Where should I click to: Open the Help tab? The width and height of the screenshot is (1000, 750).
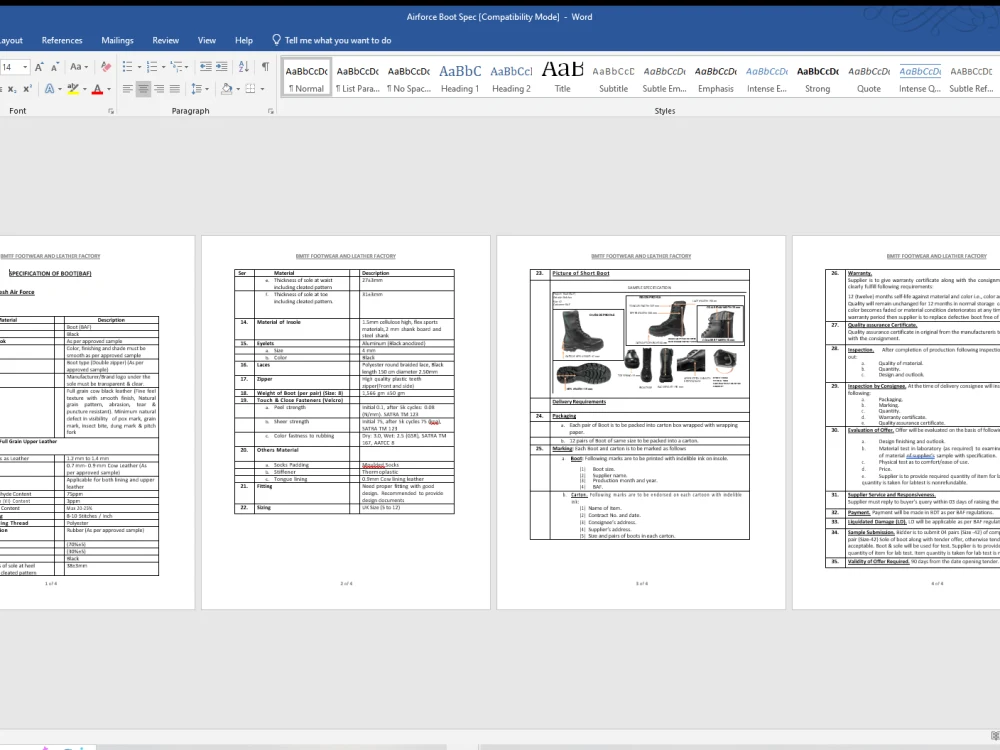pos(244,40)
